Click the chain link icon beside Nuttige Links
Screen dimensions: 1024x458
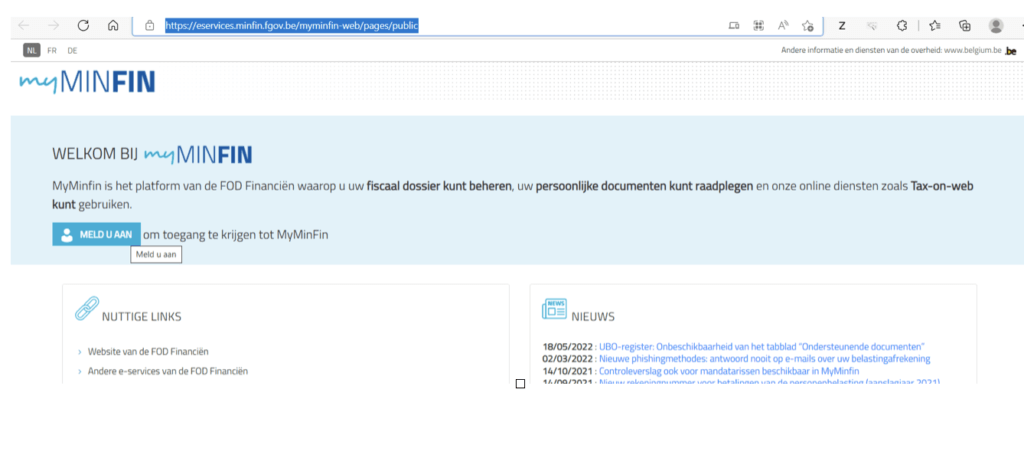87,308
